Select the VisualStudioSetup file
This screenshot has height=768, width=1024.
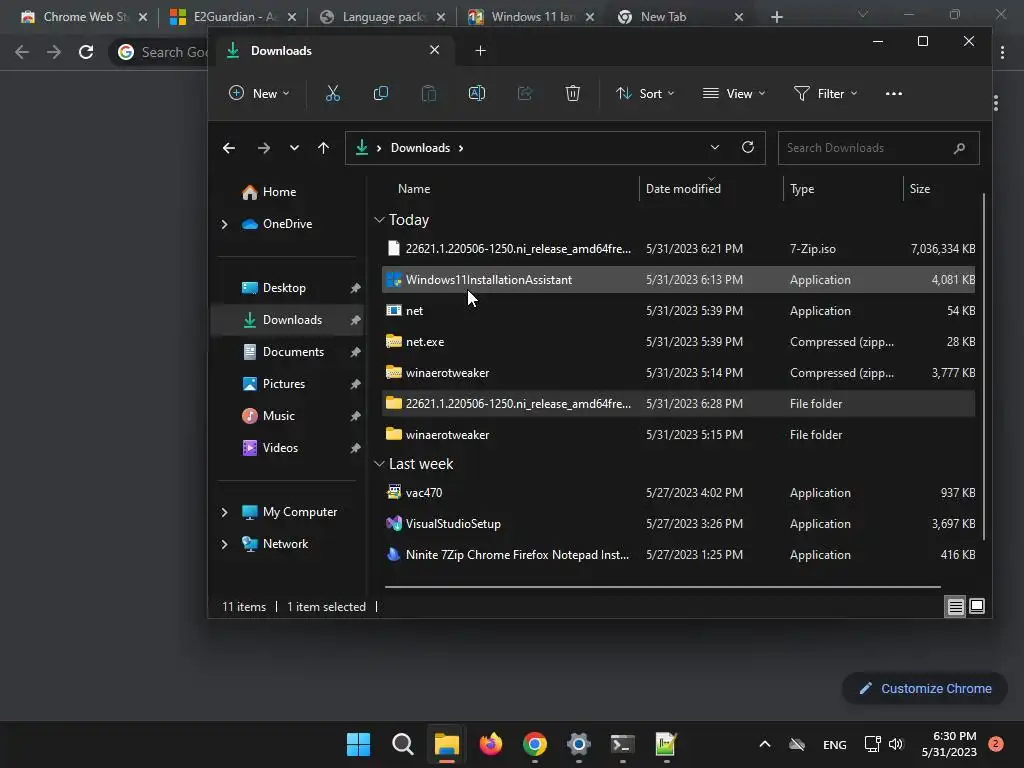point(679,524)
